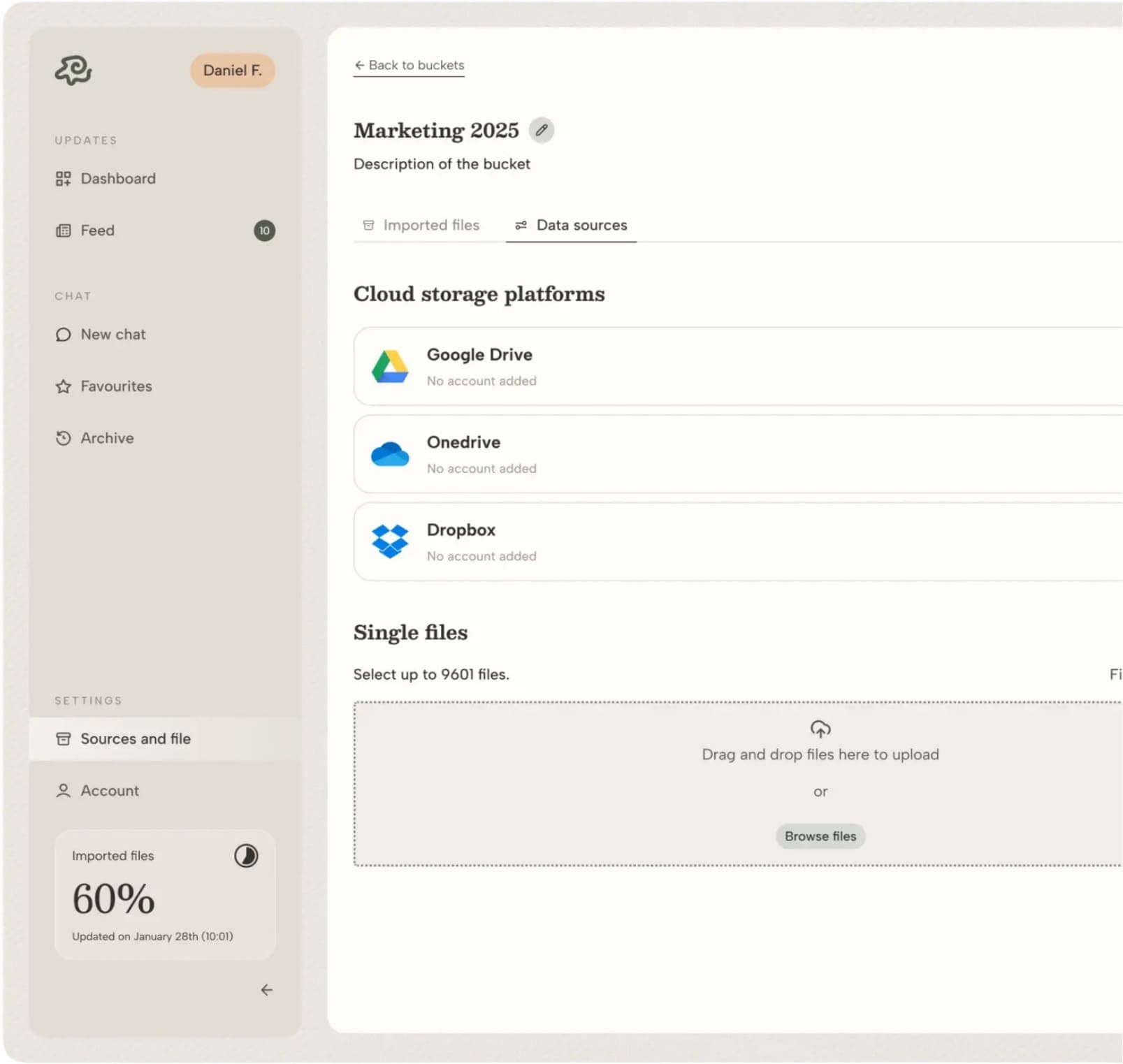Click the app logo in the sidebar
Screen dimensions: 1123x1064
tap(73, 71)
